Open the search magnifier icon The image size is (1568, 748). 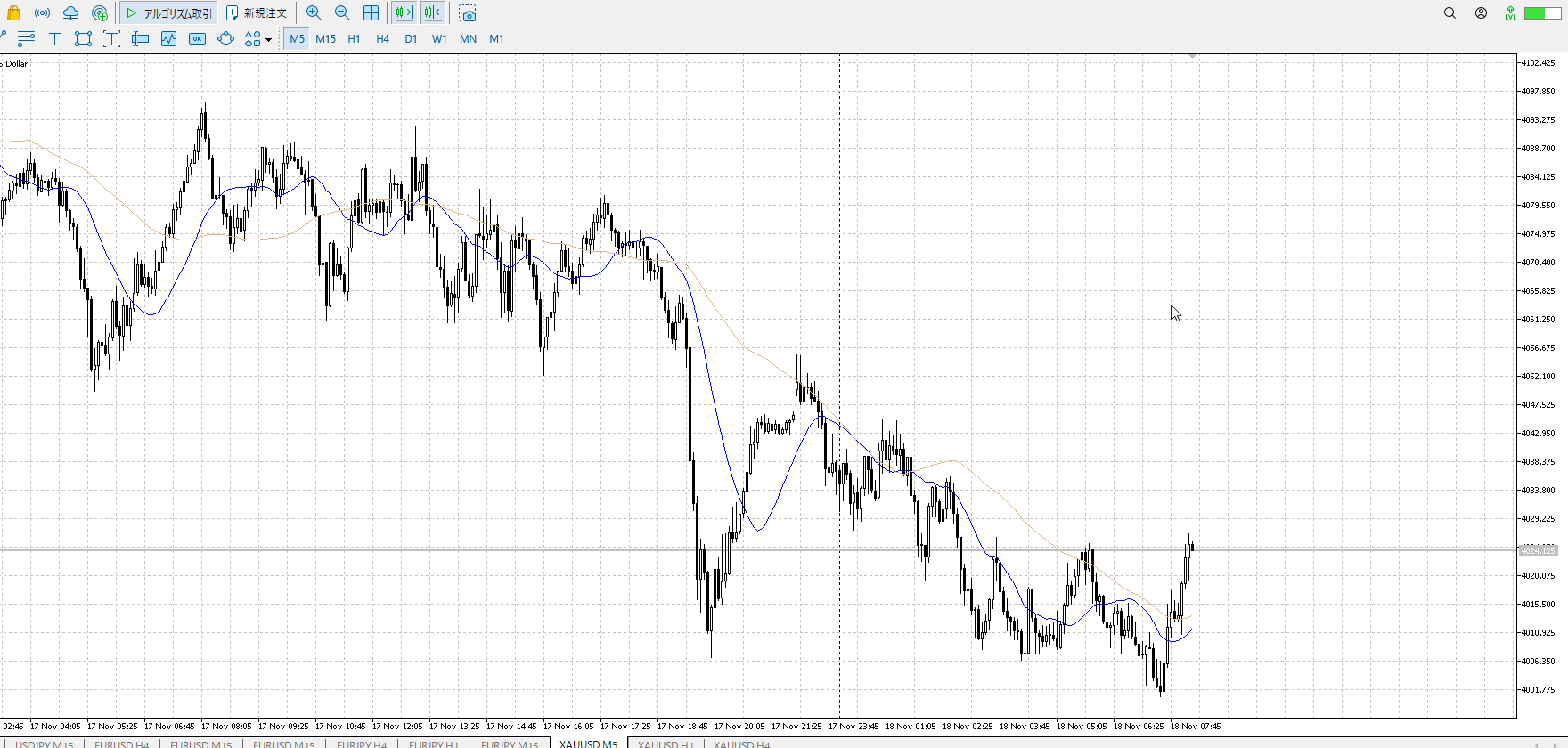pos(1450,13)
